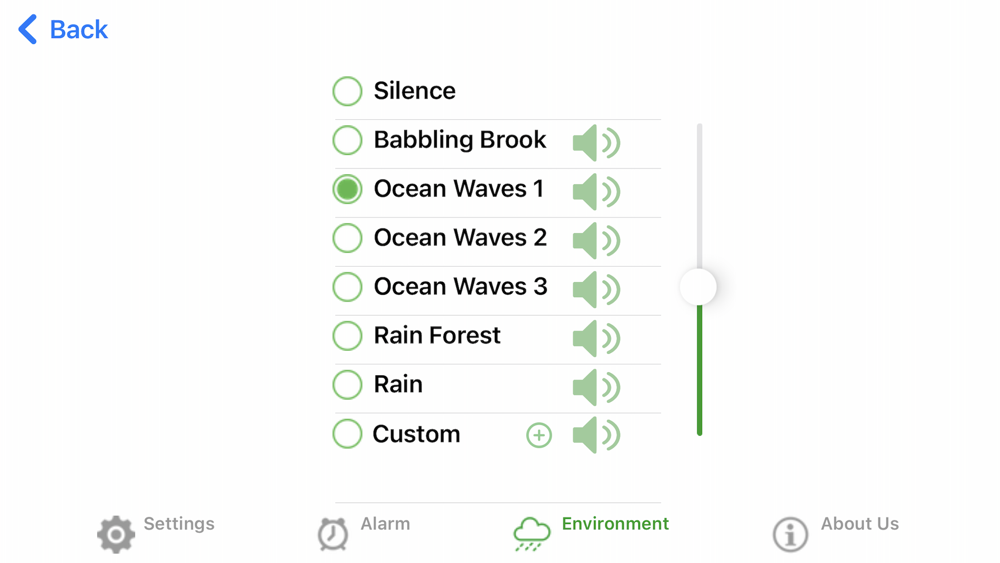Select the Custom environment radio button

[347, 434]
